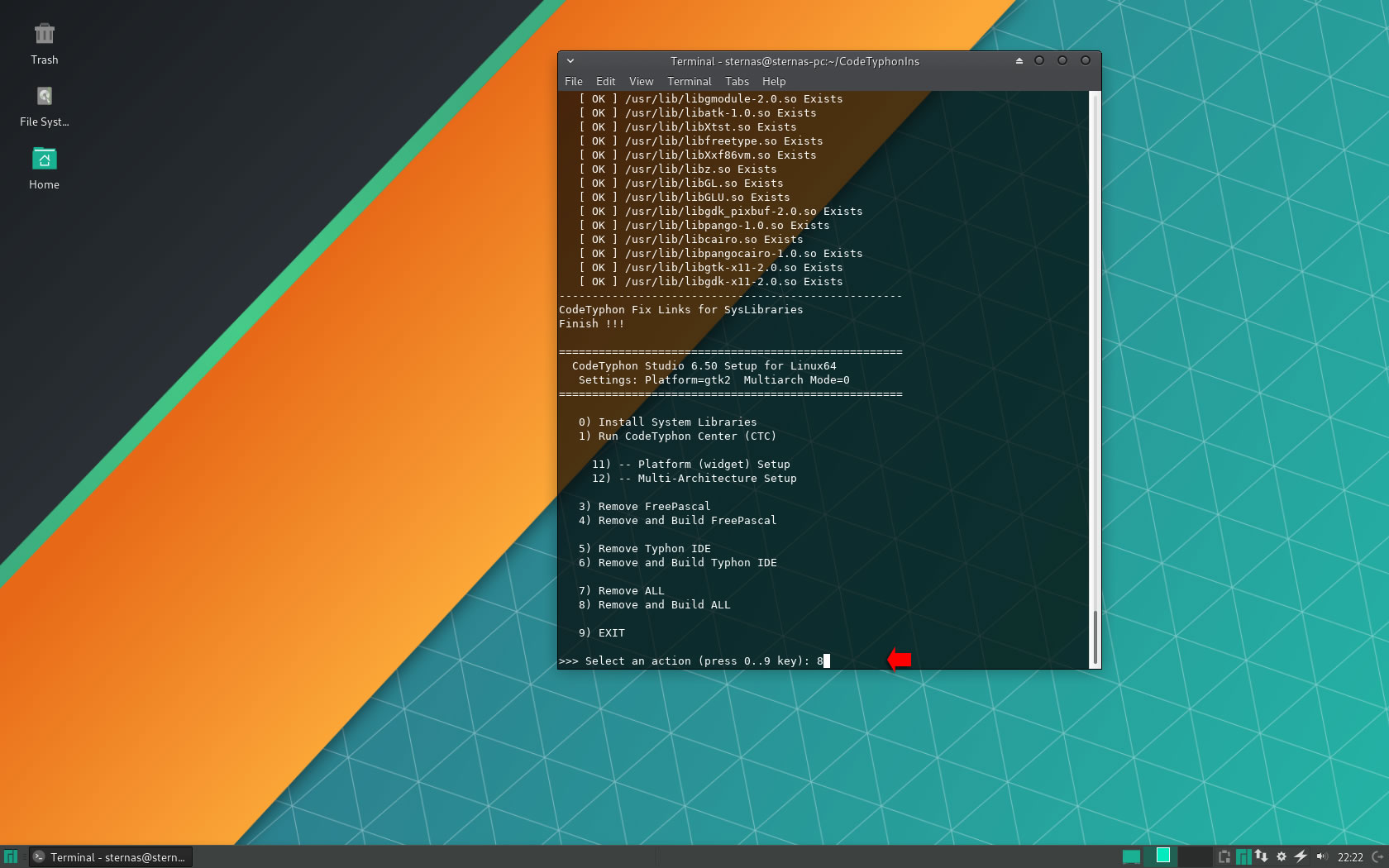The width and height of the screenshot is (1389, 868).
Task: Open the clipboard manager tray icon
Action: pos(1224,857)
